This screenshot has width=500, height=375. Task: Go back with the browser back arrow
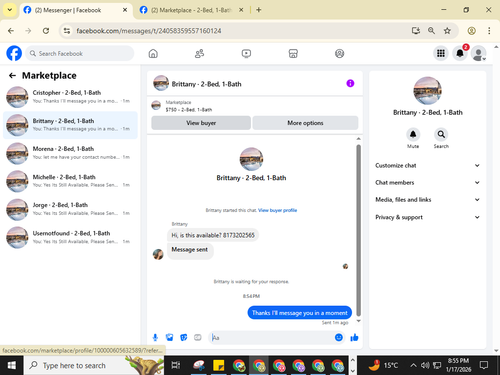(11, 31)
